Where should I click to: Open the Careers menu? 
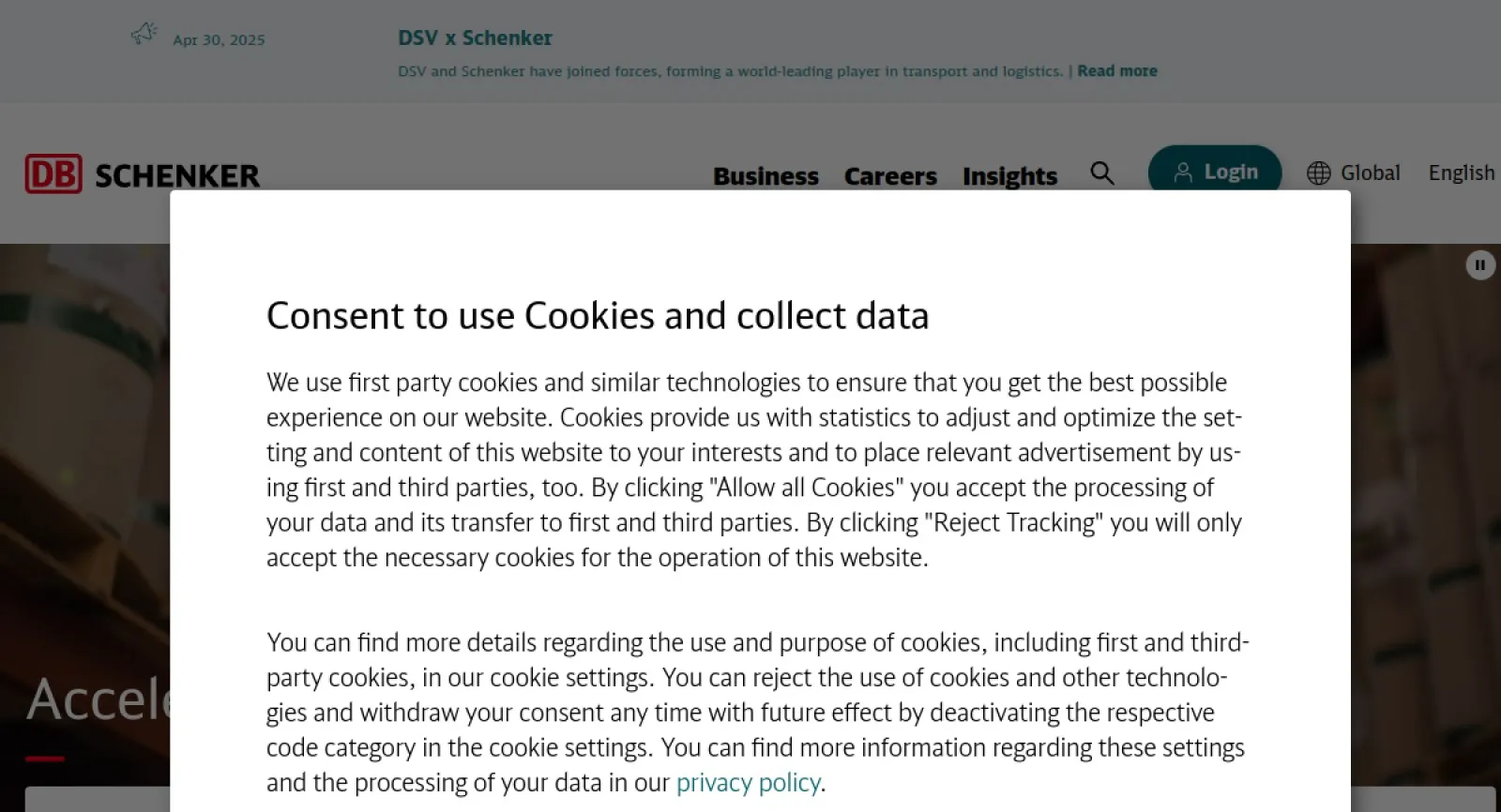point(890,176)
